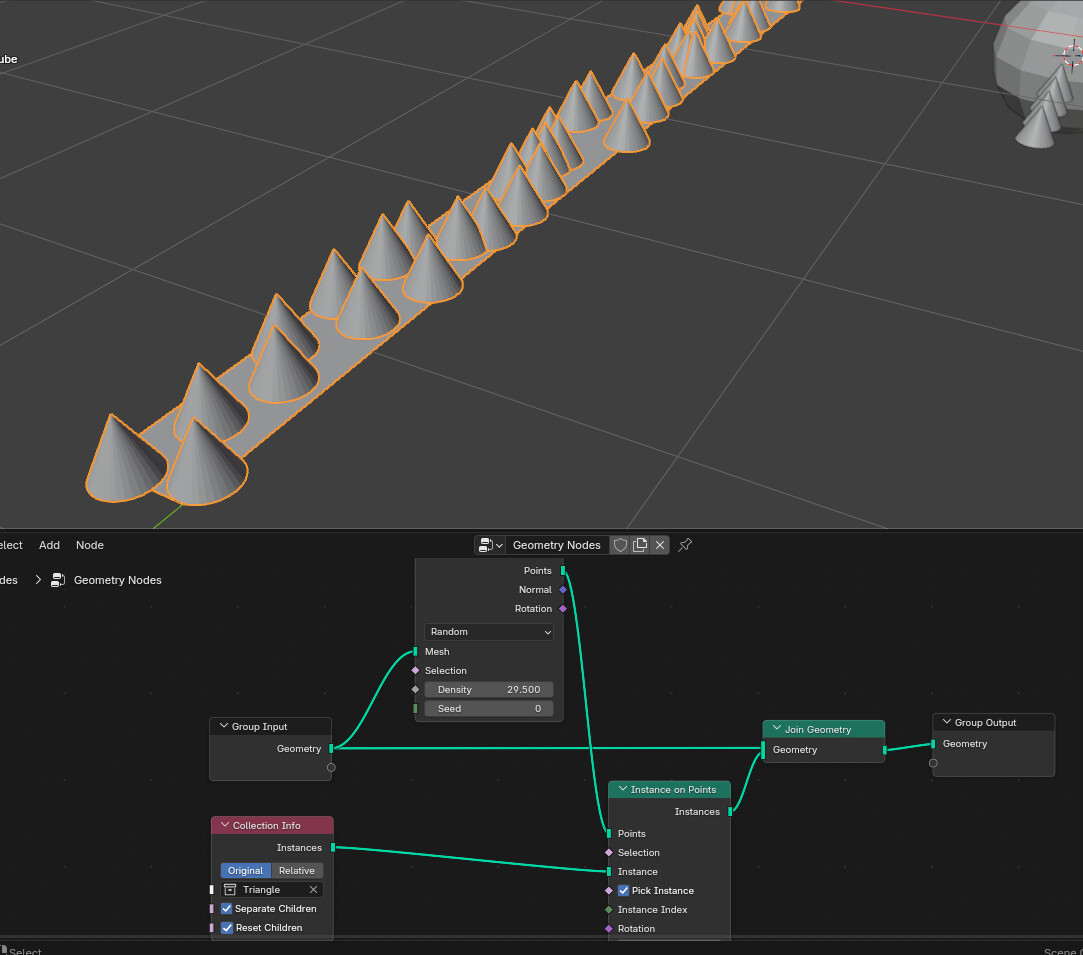
Task: Click the Collection Info Instances output socket
Action: pyautogui.click(x=333, y=847)
